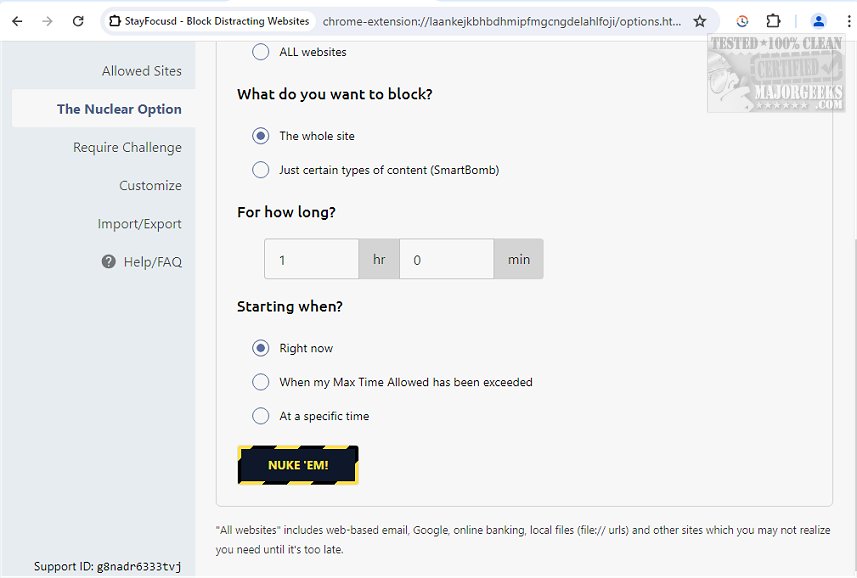This screenshot has height=578, width=857.
Task: Open the Allowed Sites section
Action: tap(142, 71)
